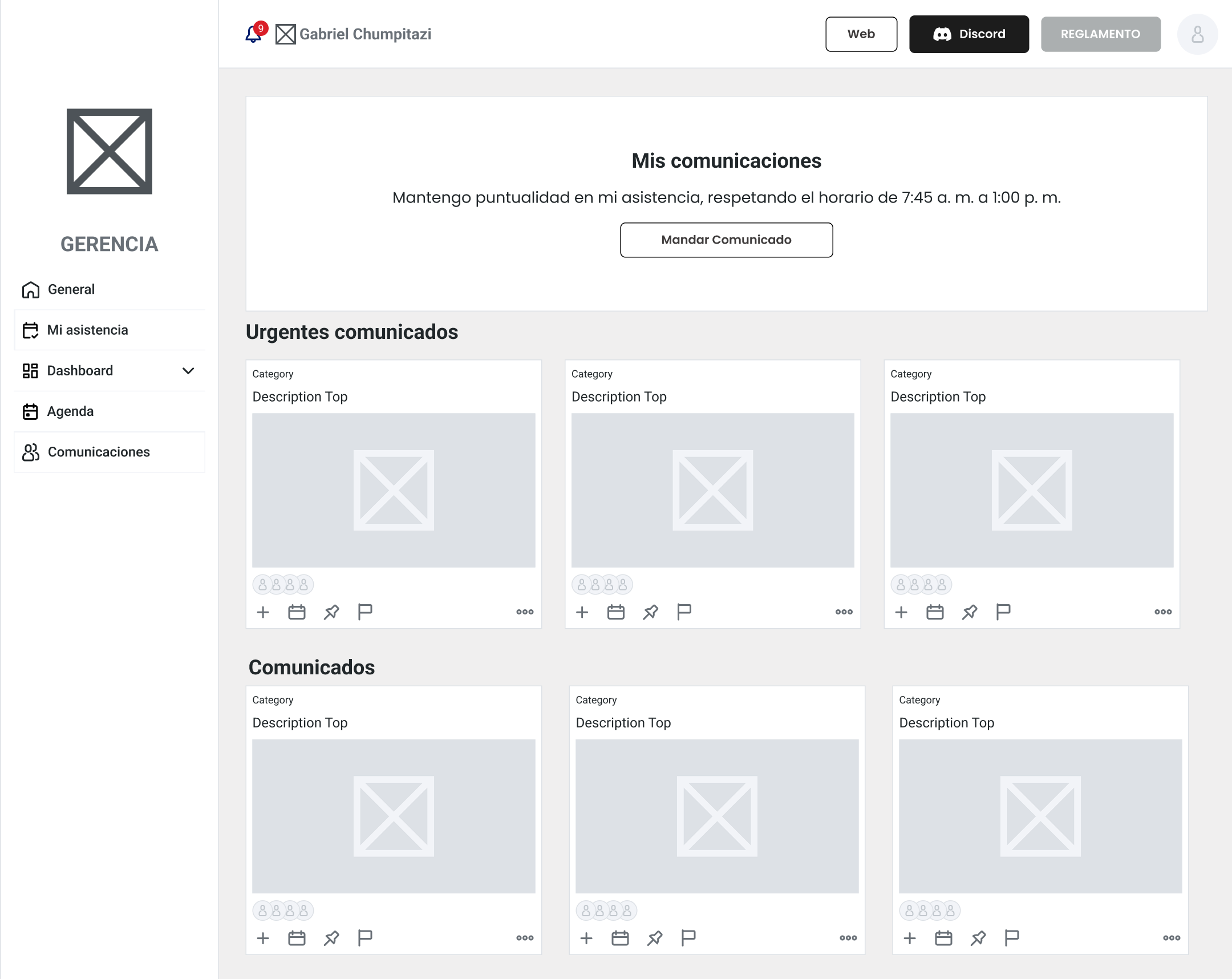Go to Mi asistencia in sidebar
This screenshot has width=1232, height=979.
pos(87,330)
